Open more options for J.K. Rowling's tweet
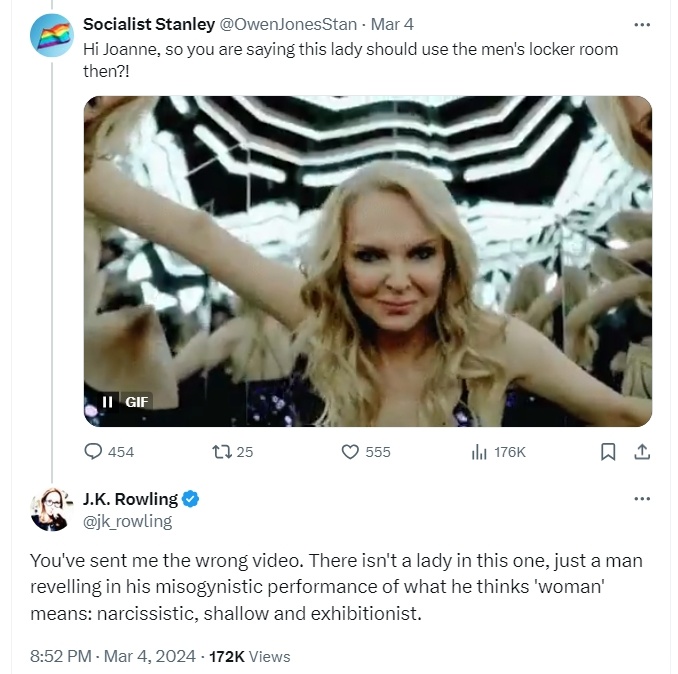 [x=642, y=499]
